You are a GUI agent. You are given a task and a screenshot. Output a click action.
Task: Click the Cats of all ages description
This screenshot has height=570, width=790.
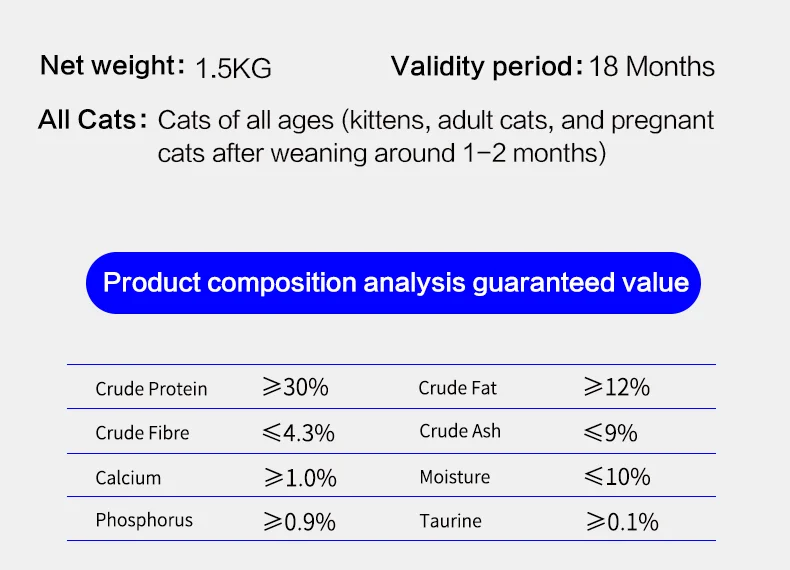coord(436,137)
